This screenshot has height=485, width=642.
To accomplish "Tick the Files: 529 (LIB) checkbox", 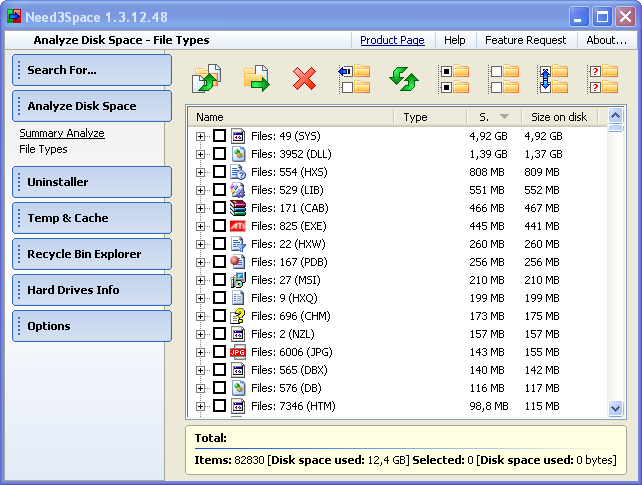I will [x=219, y=189].
